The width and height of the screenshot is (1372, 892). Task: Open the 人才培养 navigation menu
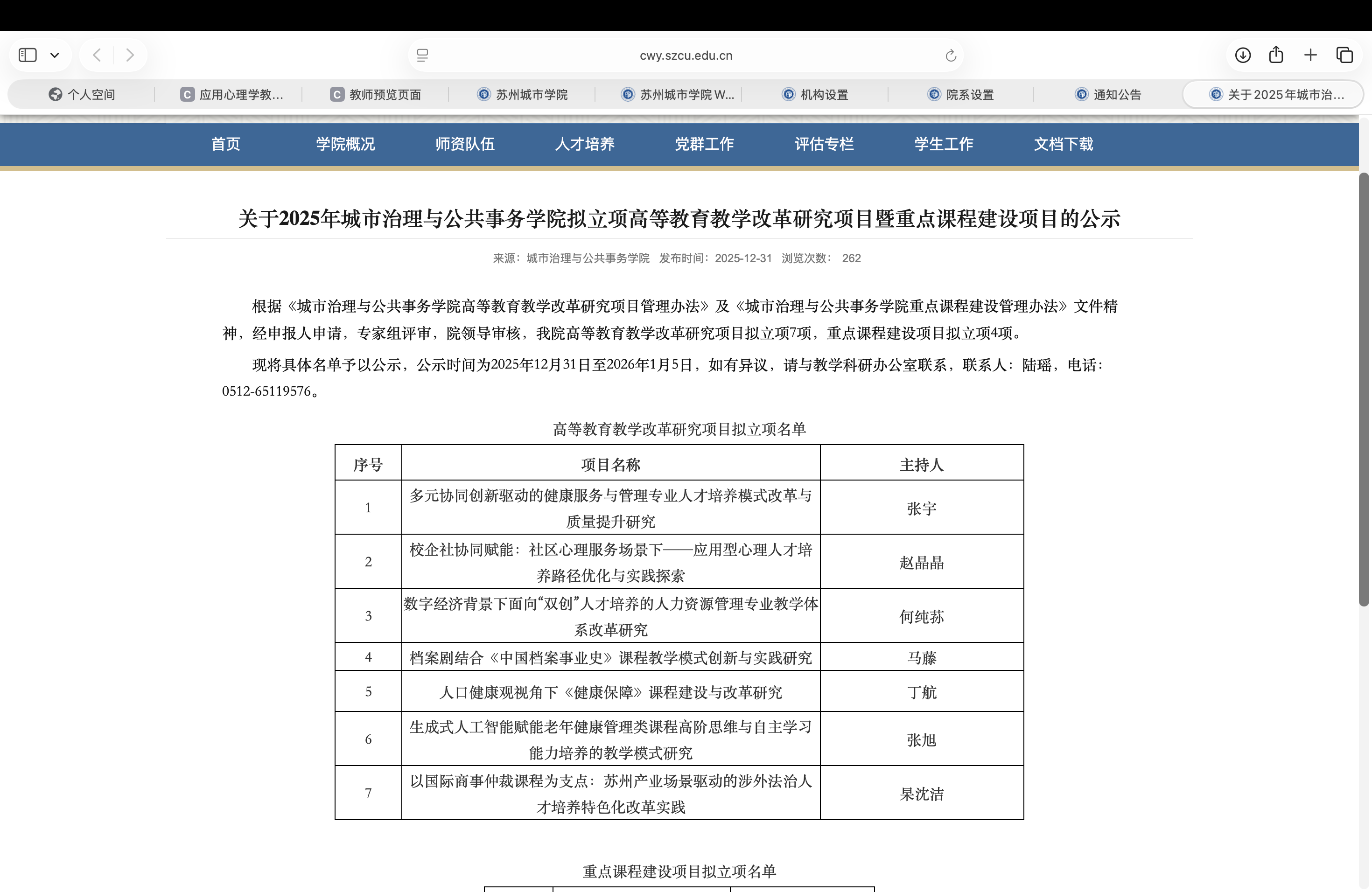pos(585,144)
